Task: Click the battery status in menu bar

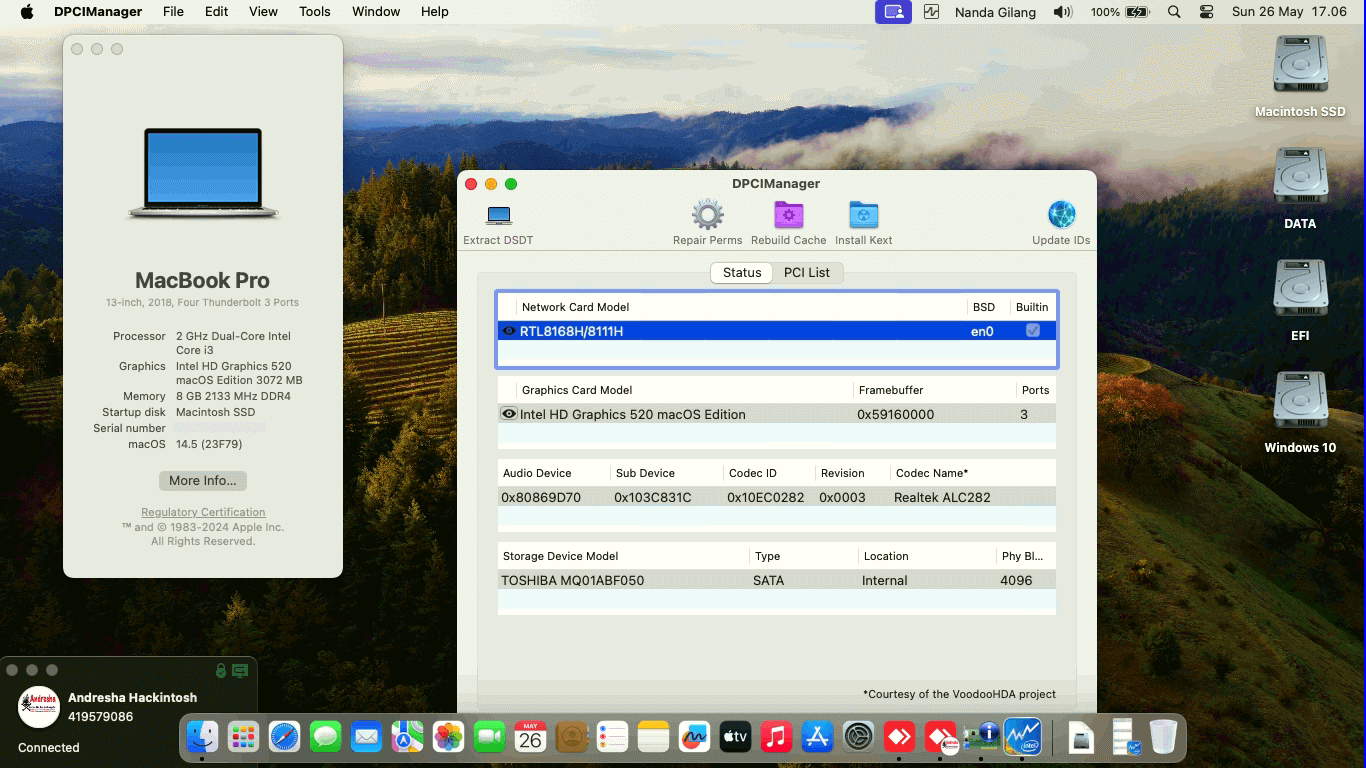Action: click(1120, 12)
